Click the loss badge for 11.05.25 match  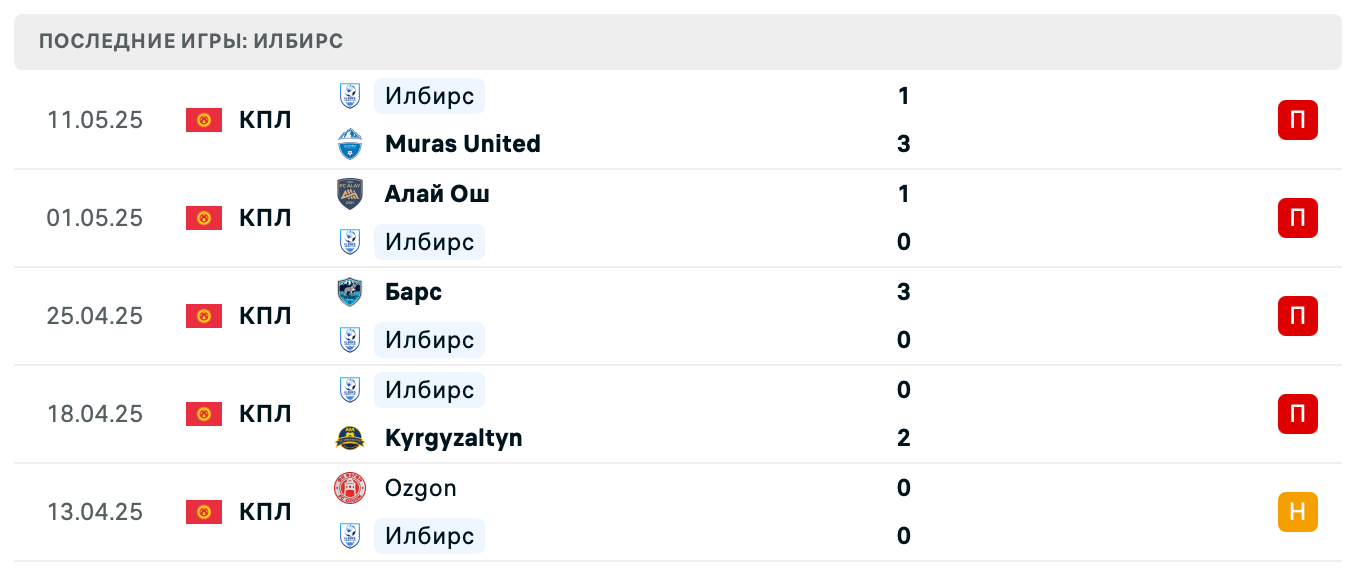(1297, 120)
